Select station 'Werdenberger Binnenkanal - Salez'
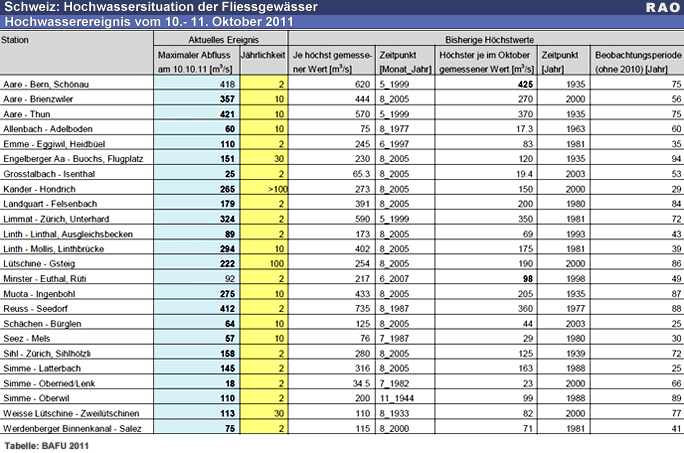 coord(72,429)
